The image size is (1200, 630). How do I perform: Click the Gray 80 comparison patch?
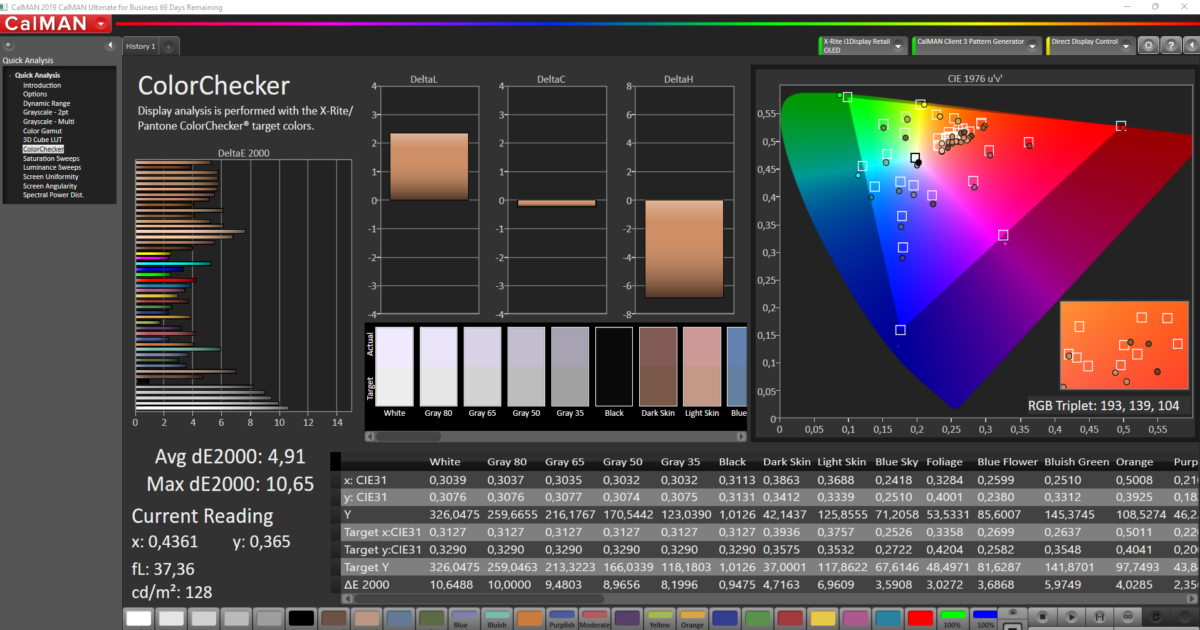(x=438, y=366)
